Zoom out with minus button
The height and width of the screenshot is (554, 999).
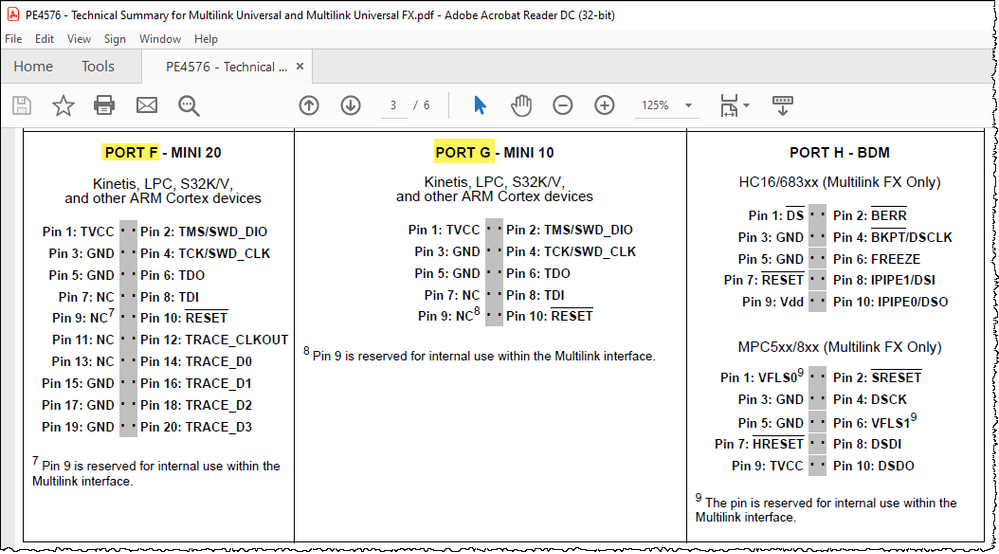pos(563,105)
